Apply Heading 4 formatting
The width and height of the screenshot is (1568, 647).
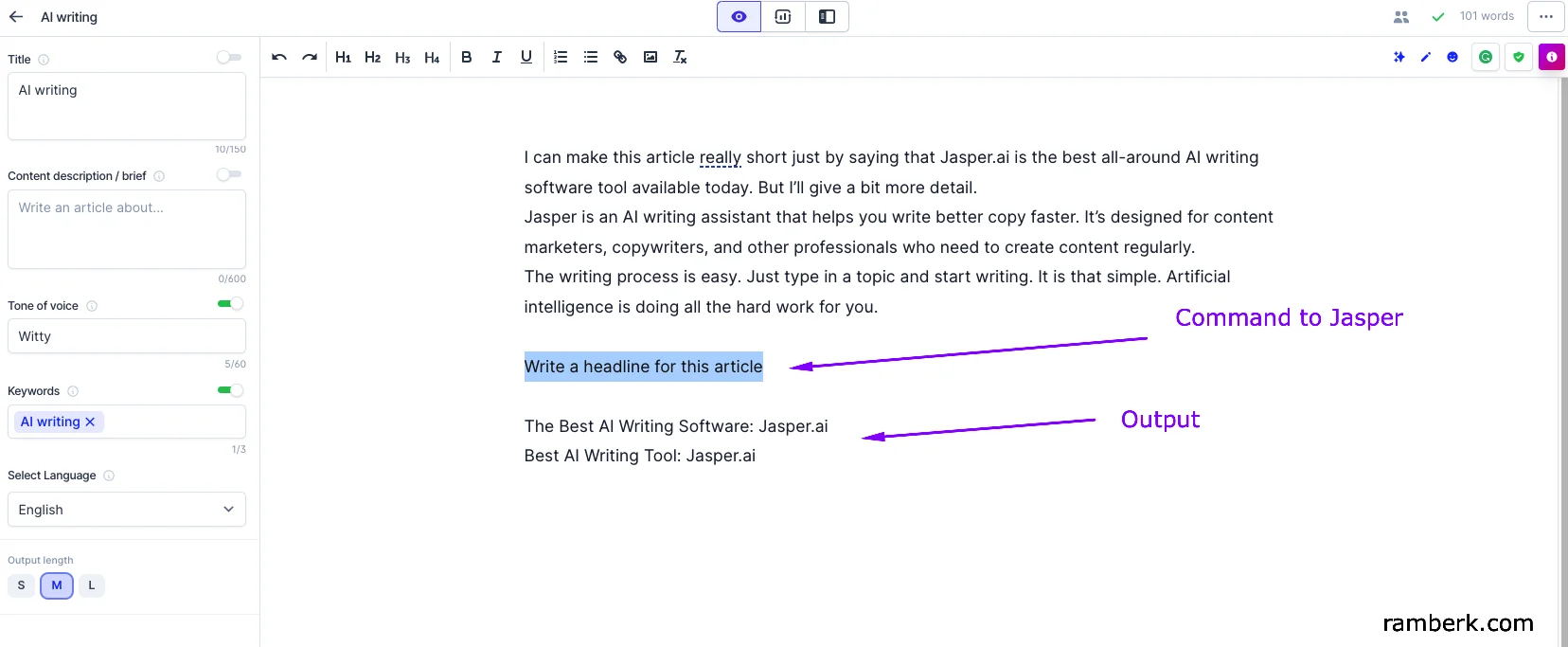pos(432,58)
